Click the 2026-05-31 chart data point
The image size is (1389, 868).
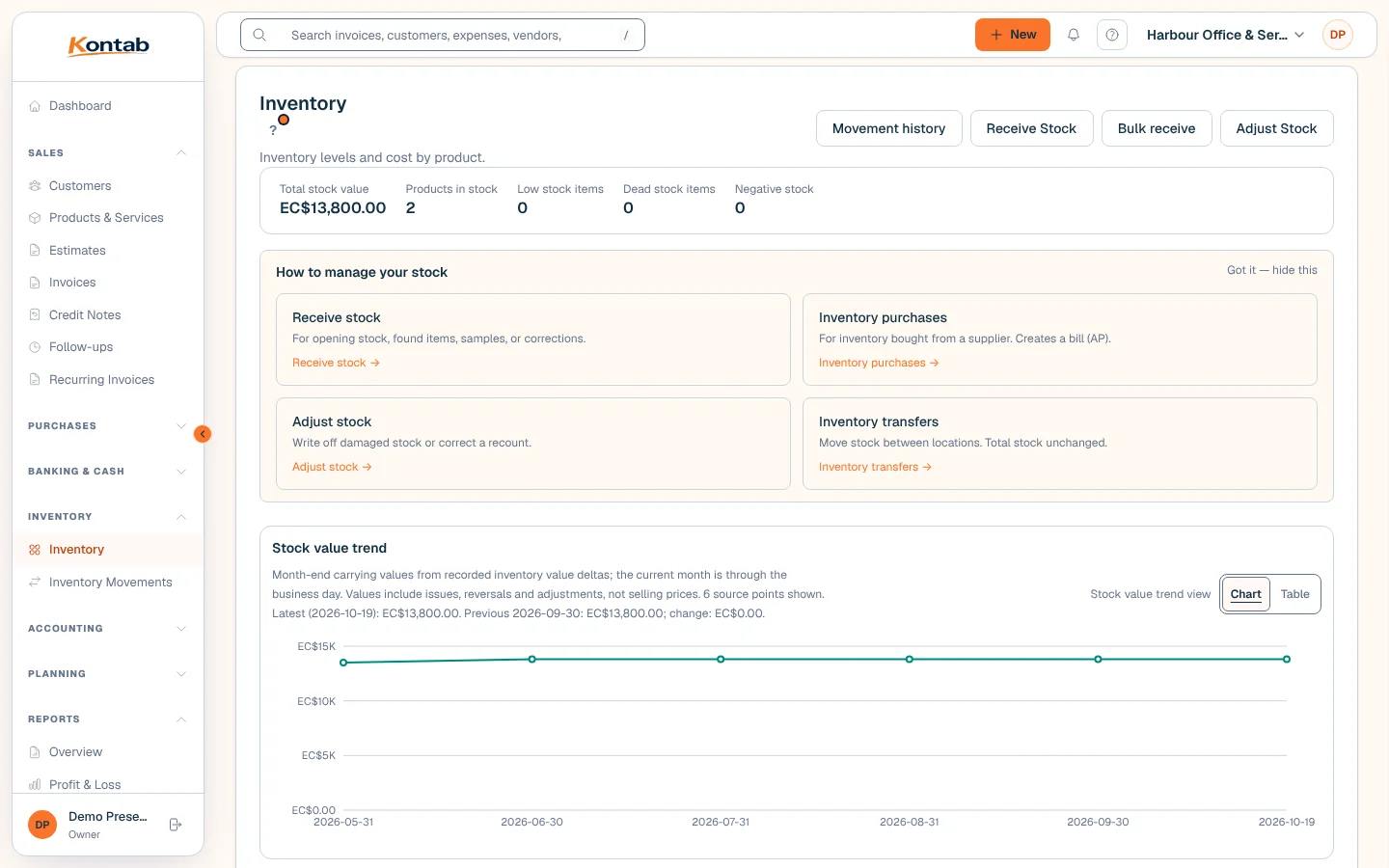tap(343, 663)
